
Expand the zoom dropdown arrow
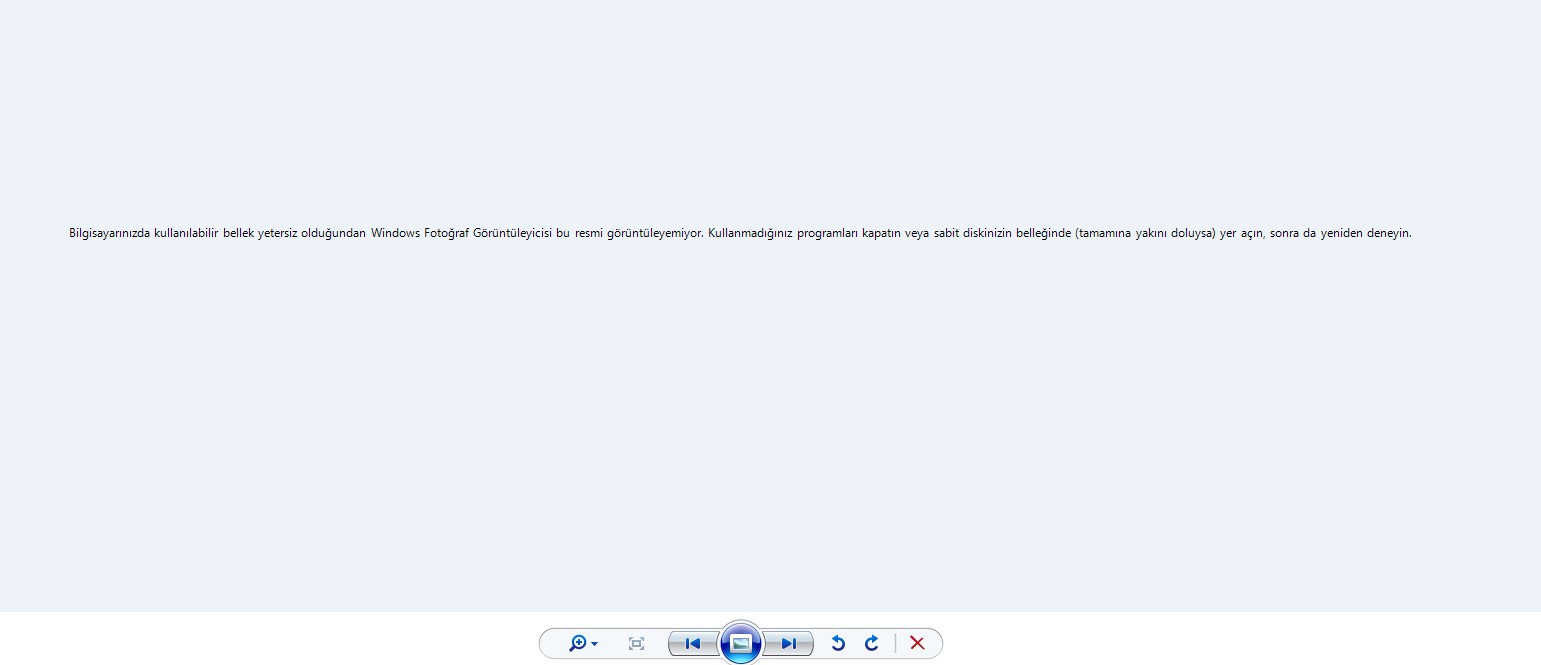point(595,644)
